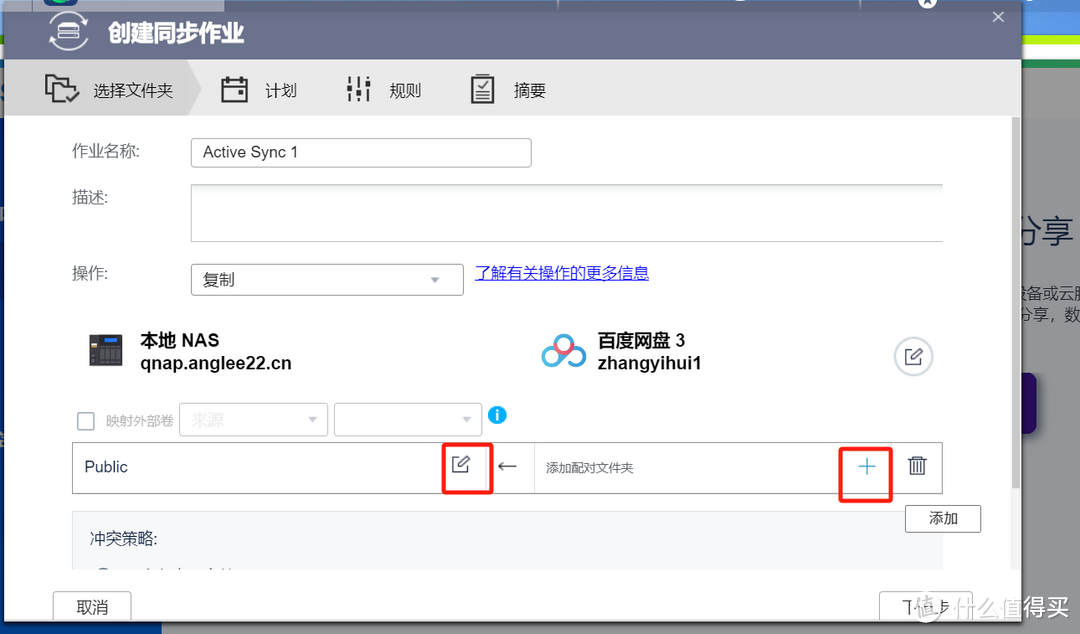This screenshot has width=1080, height=634.
Task: Delete the folder pairing row
Action: (x=917, y=466)
